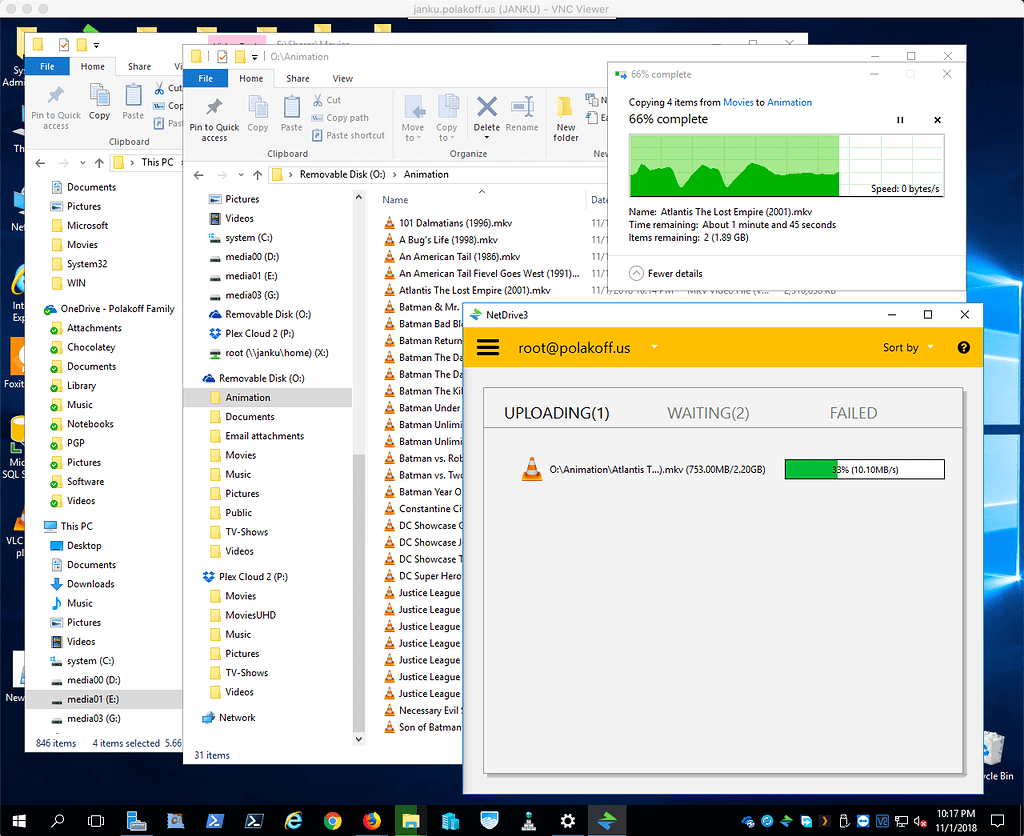Switch to the WAITING(2) tab in NetDrive3
Viewport: 1024px width, 836px height.
(708, 412)
